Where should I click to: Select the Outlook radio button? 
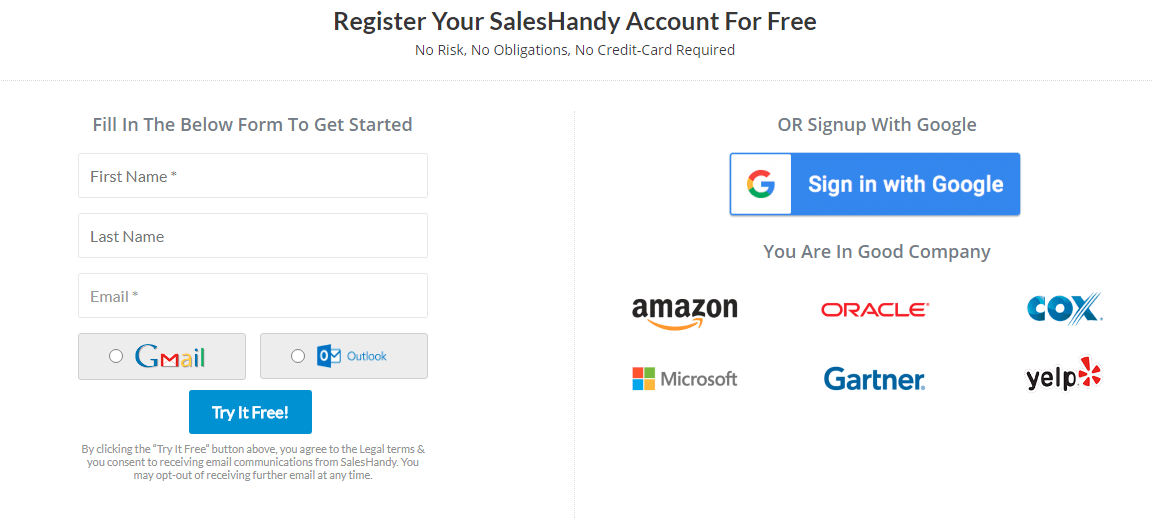click(298, 356)
